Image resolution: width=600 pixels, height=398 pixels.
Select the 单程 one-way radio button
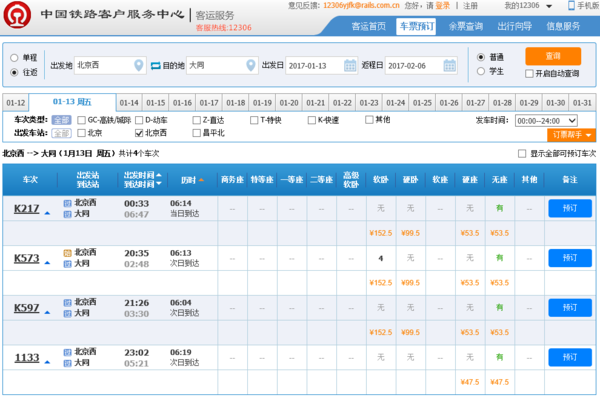click(14, 58)
